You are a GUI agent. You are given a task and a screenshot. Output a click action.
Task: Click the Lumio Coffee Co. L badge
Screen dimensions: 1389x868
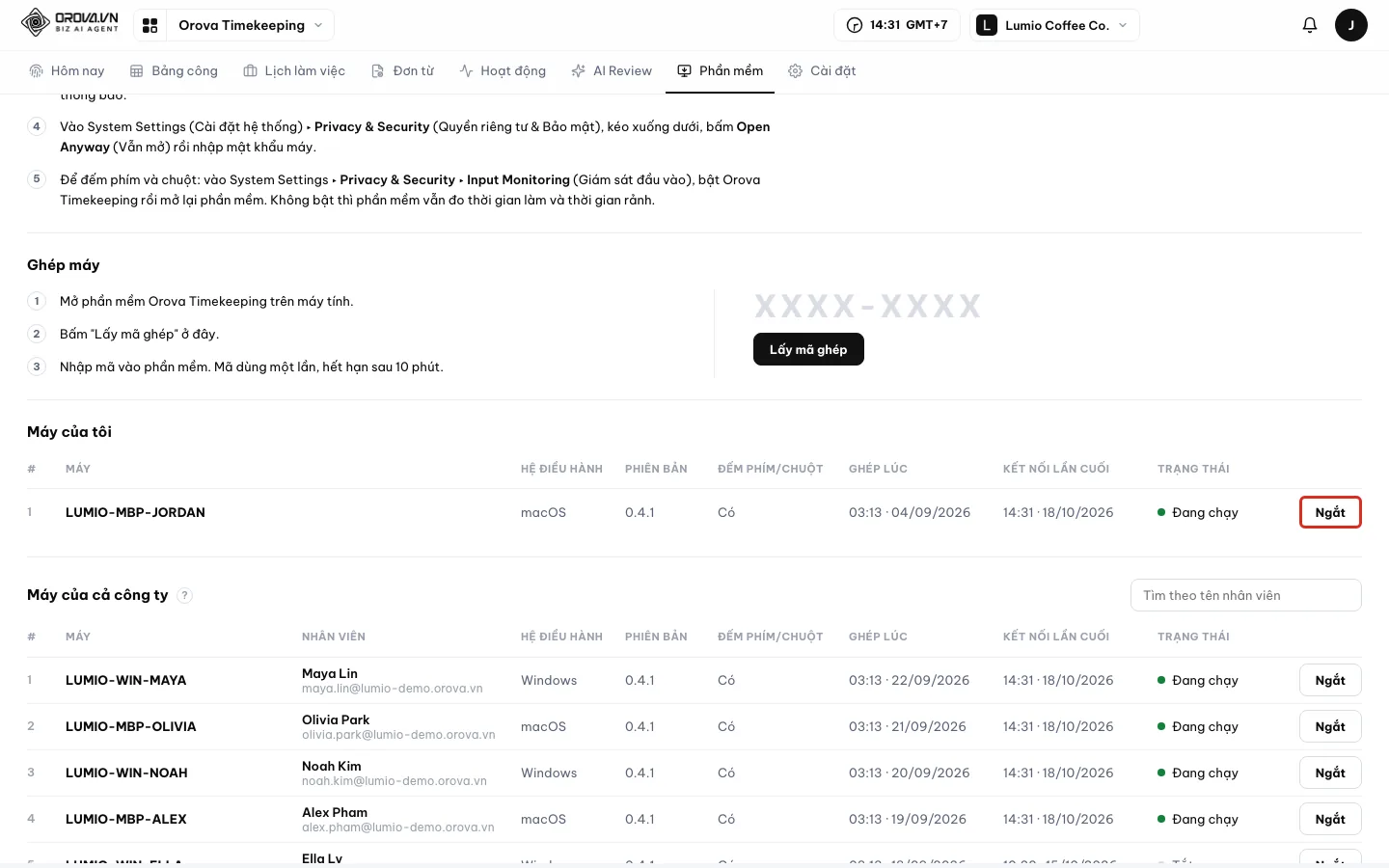click(986, 25)
